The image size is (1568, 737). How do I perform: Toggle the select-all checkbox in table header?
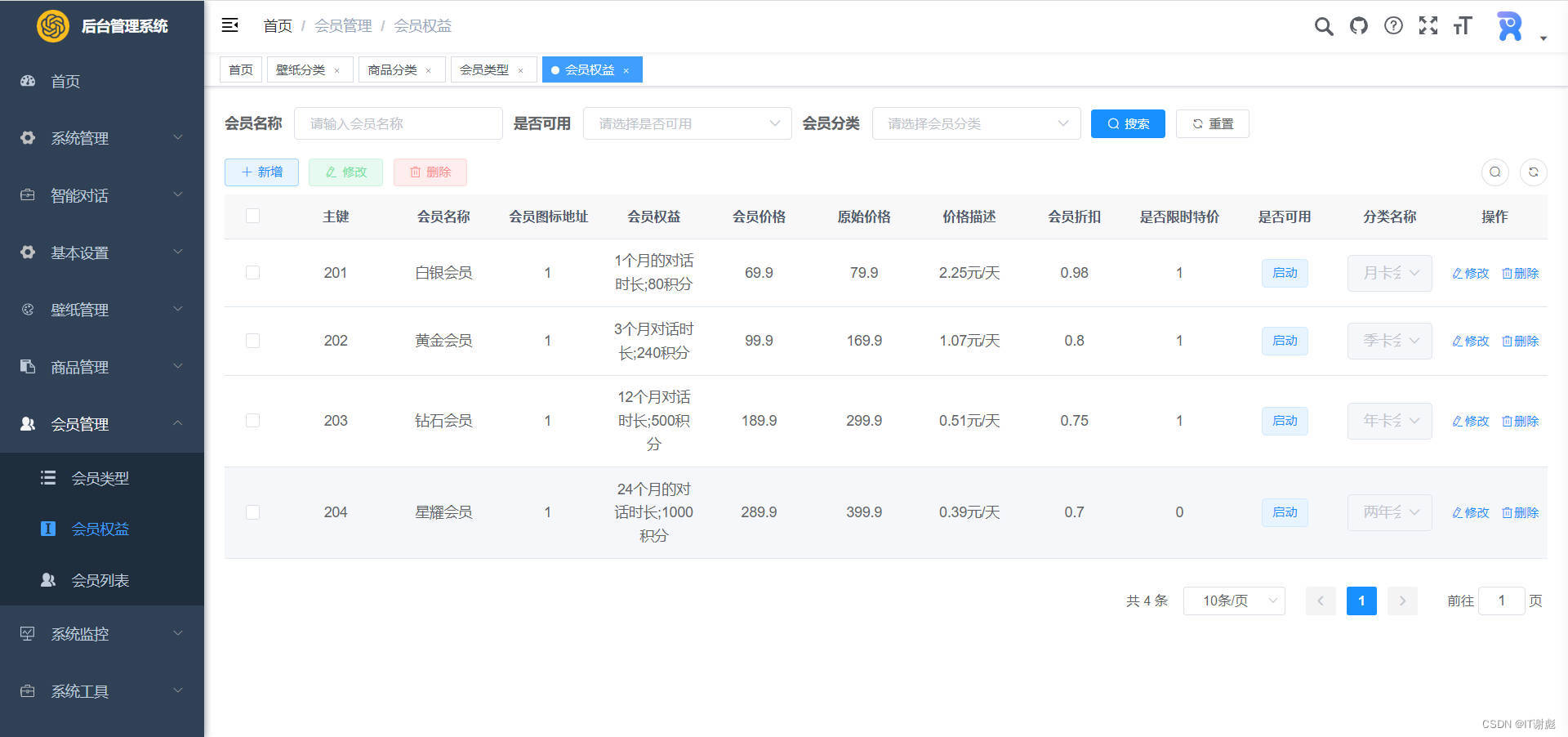[252, 216]
